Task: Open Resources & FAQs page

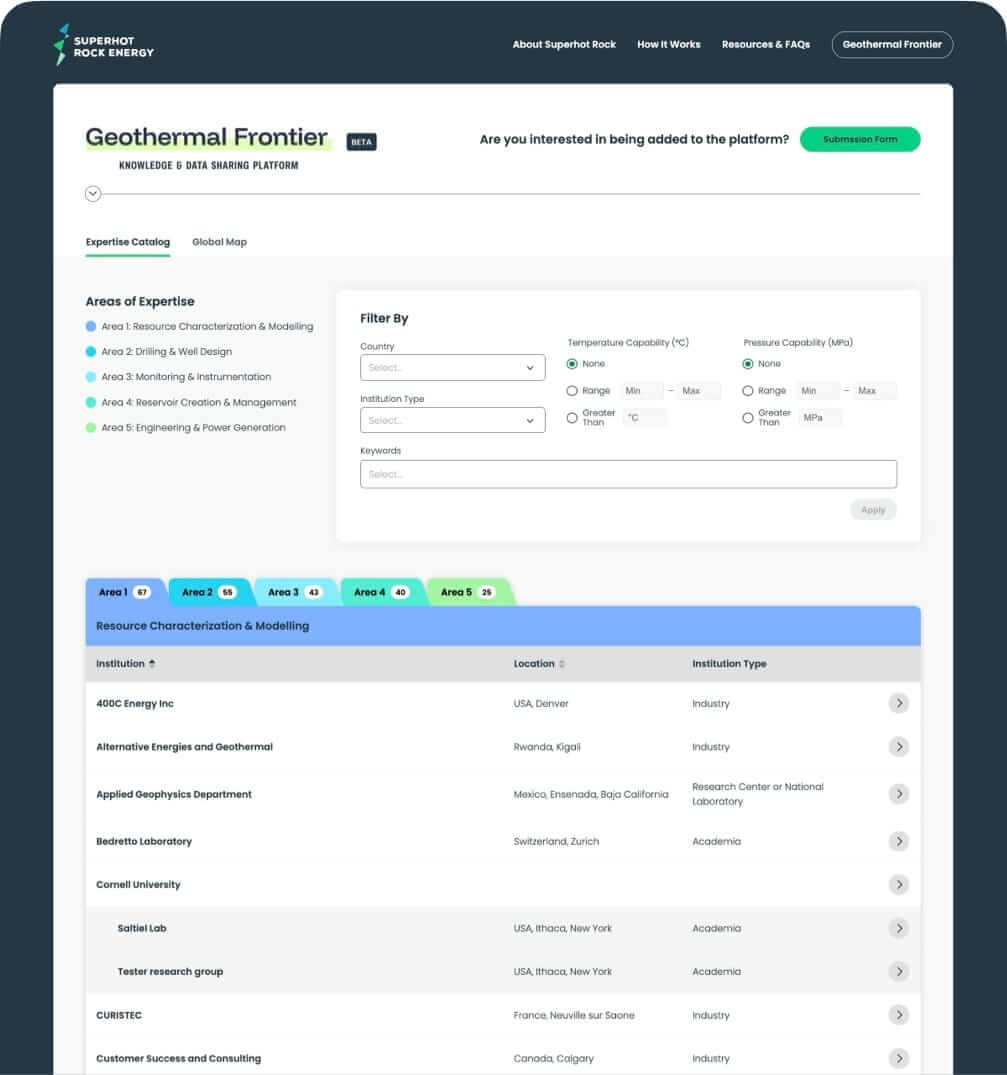Action: [766, 45]
